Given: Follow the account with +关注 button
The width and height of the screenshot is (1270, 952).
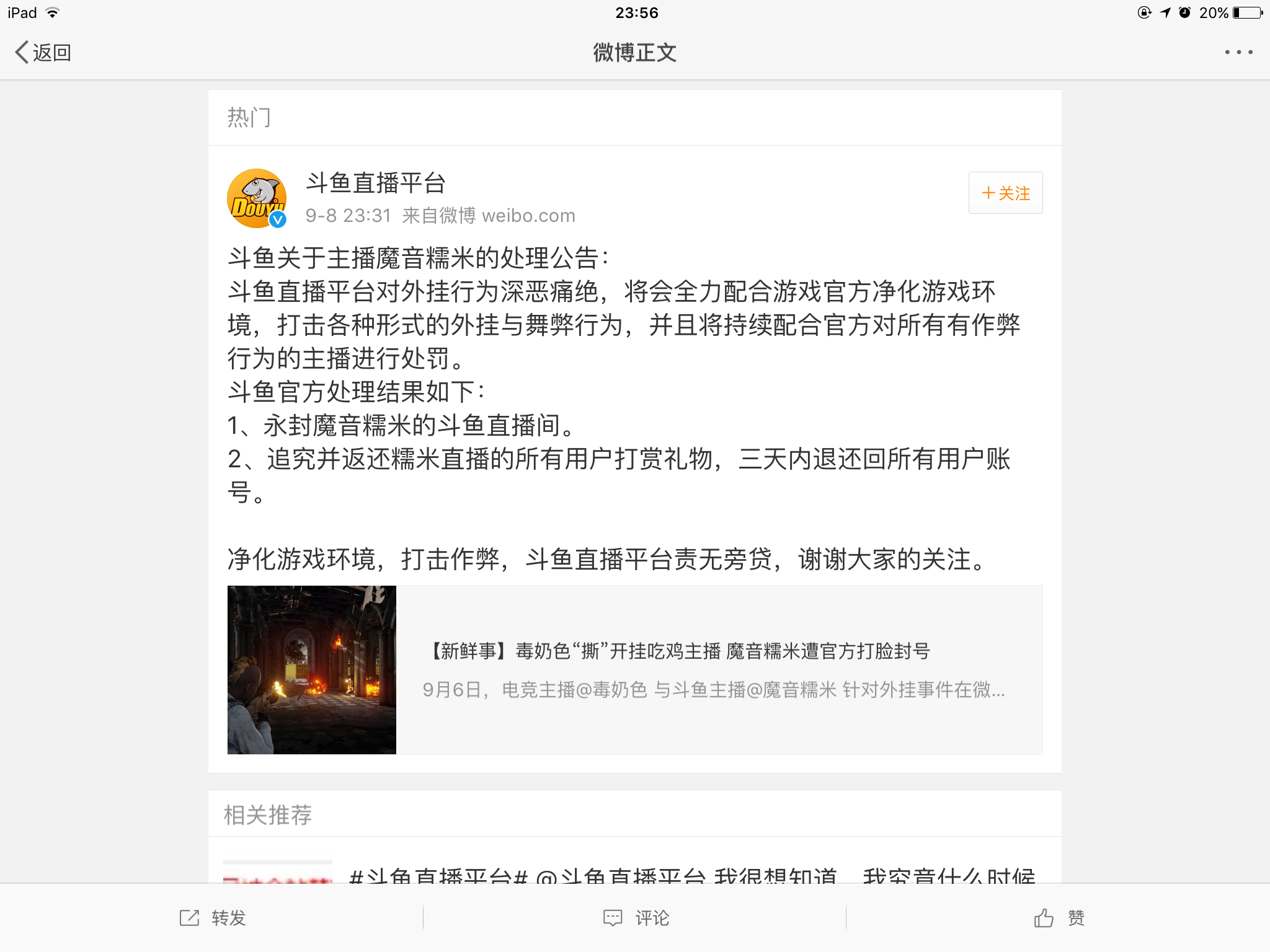Looking at the screenshot, I should [1005, 193].
